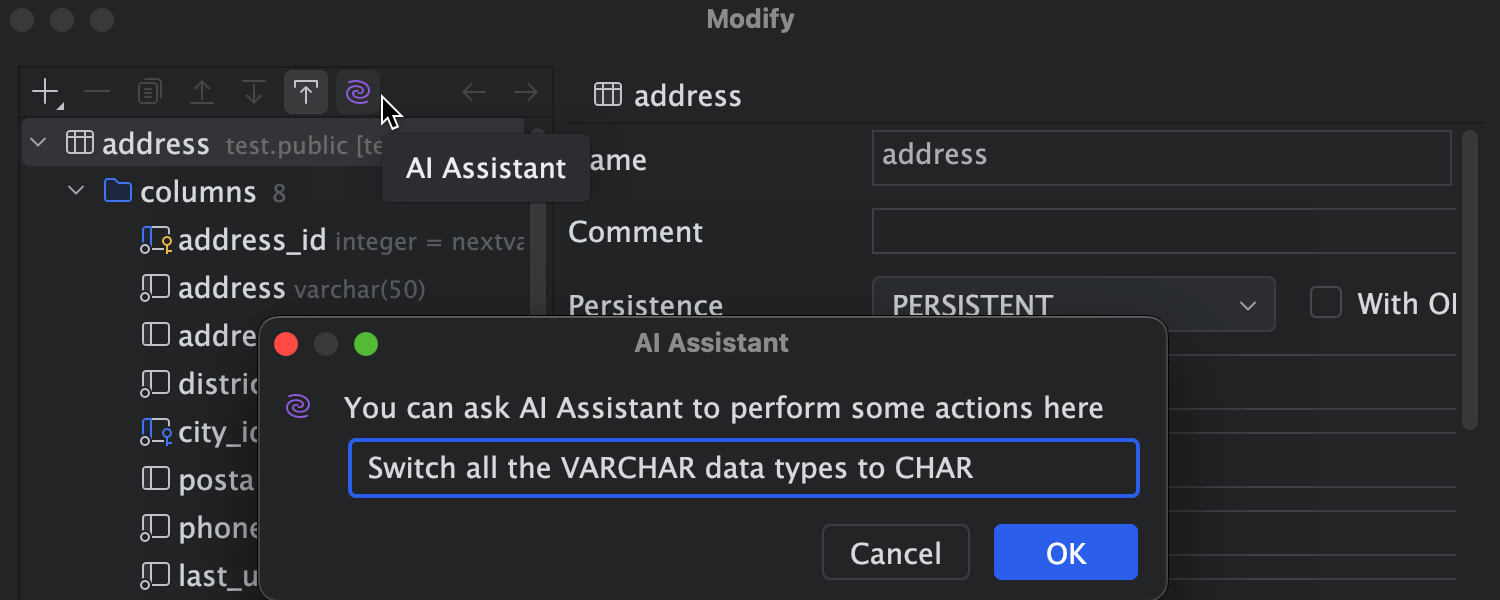Collapse the columns folder
Screen dimensions: 1500x600
tap(77, 191)
